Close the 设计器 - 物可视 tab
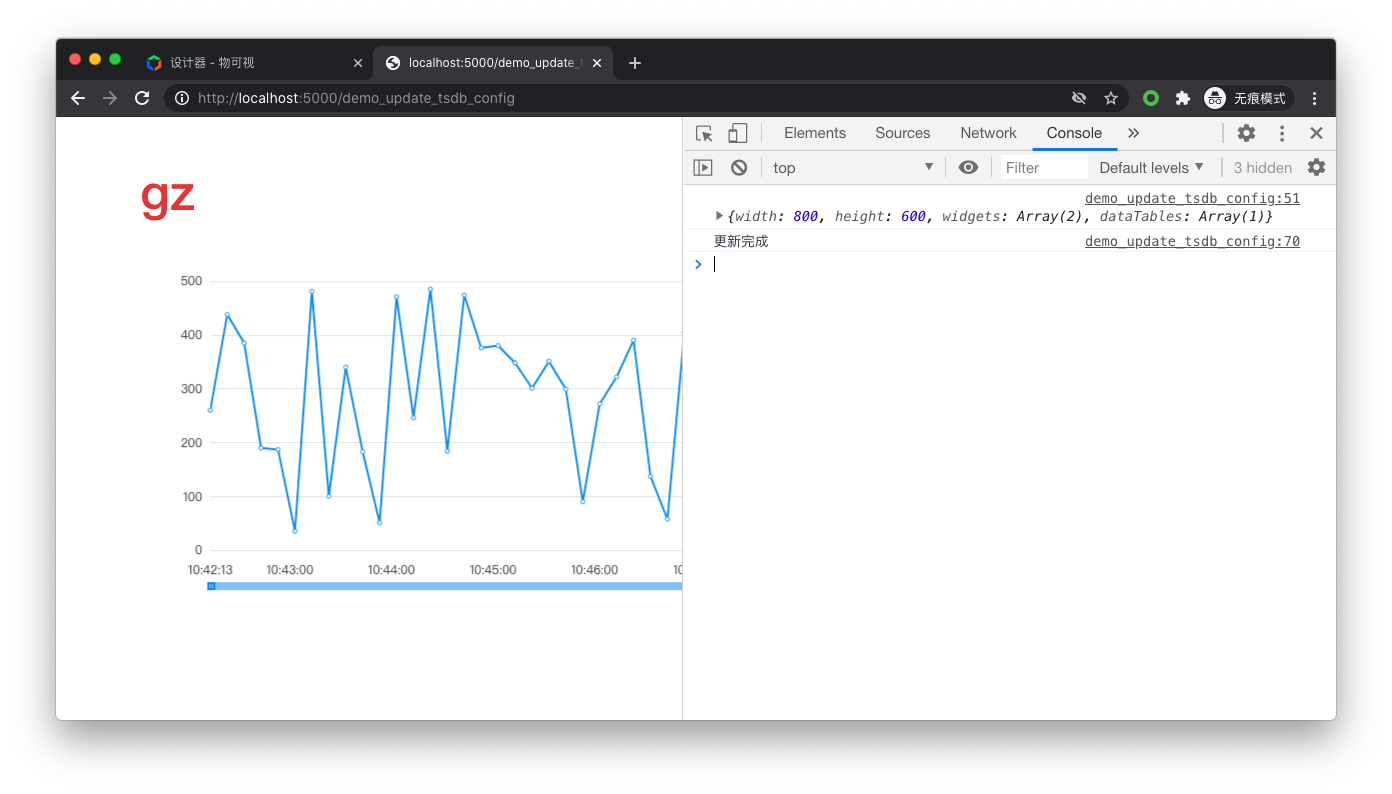This screenshot has height=794, width=1392. coord(358,63)
